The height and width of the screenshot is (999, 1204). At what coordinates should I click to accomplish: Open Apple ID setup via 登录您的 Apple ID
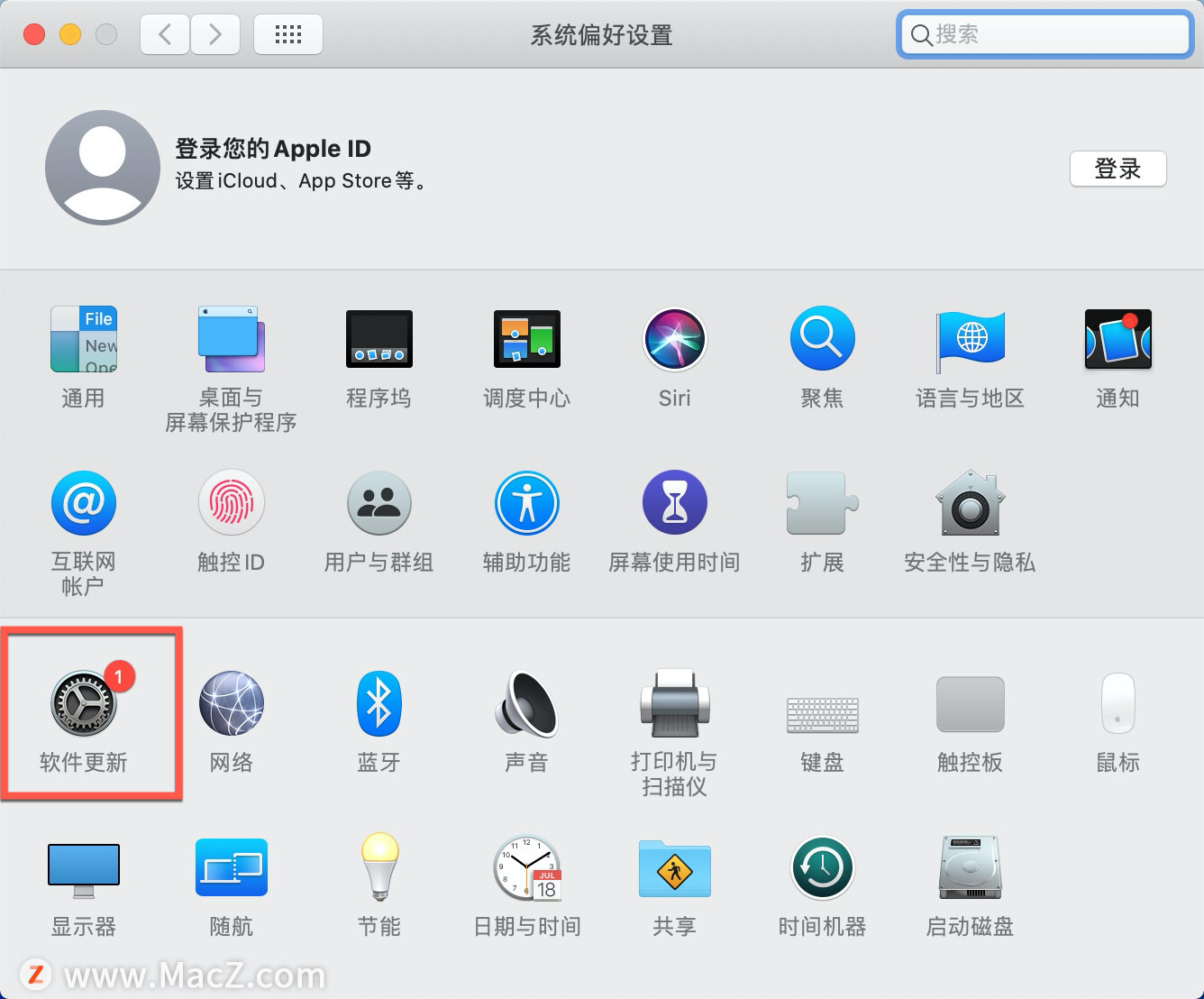click(272, 148)
